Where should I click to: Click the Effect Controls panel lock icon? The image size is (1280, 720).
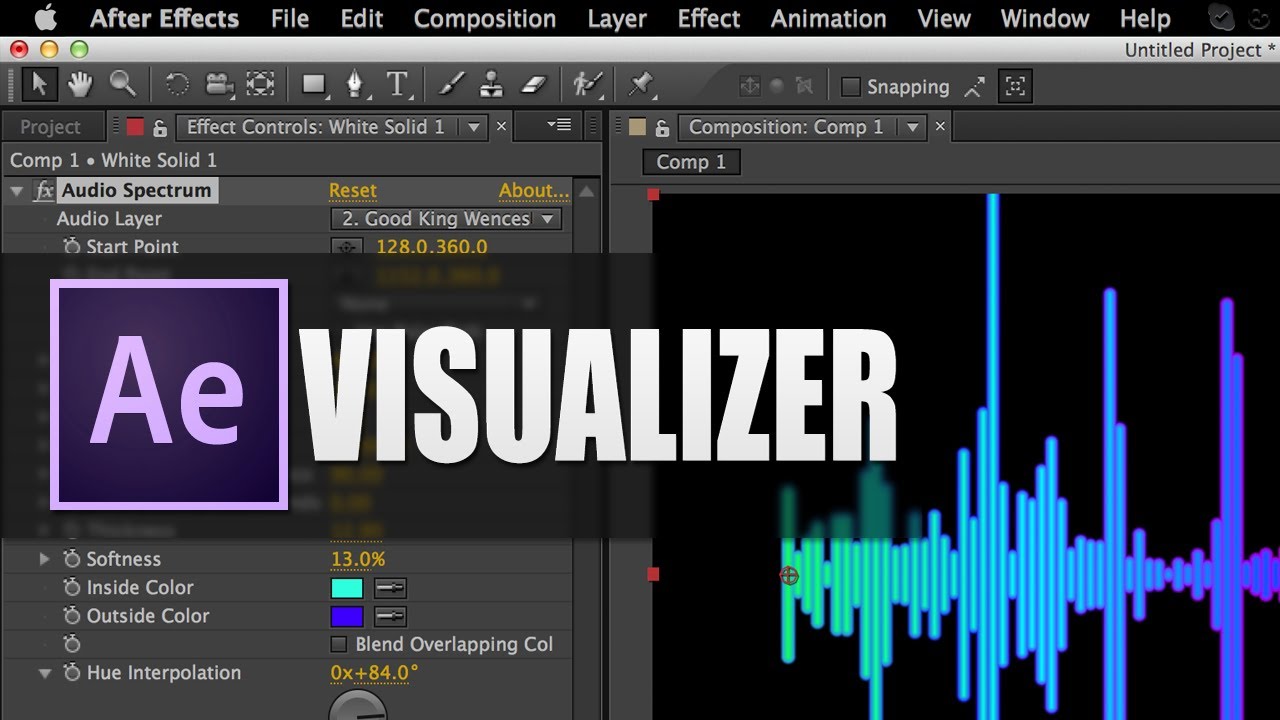160,127
